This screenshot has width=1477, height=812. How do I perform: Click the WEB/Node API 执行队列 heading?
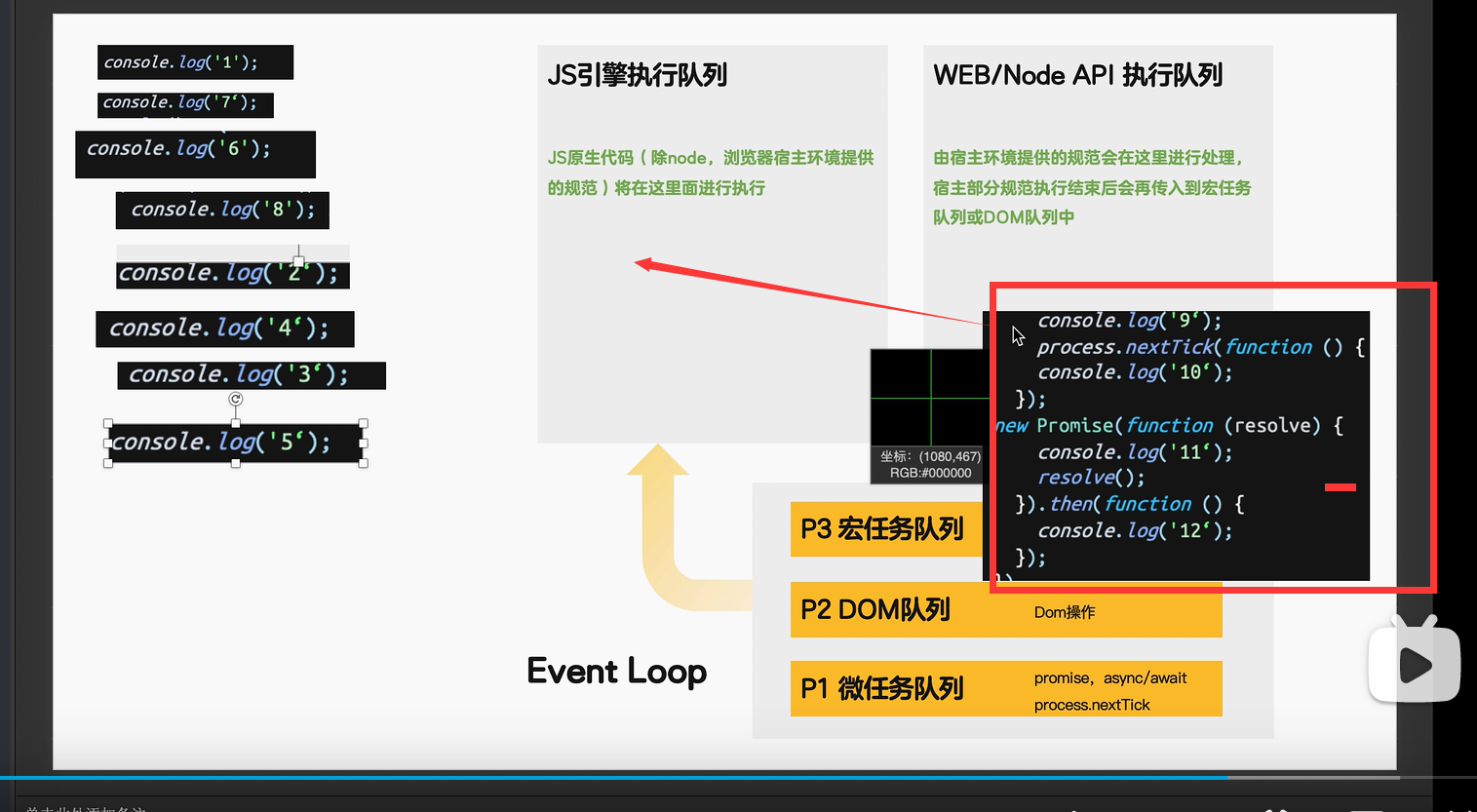point(1077,75)
